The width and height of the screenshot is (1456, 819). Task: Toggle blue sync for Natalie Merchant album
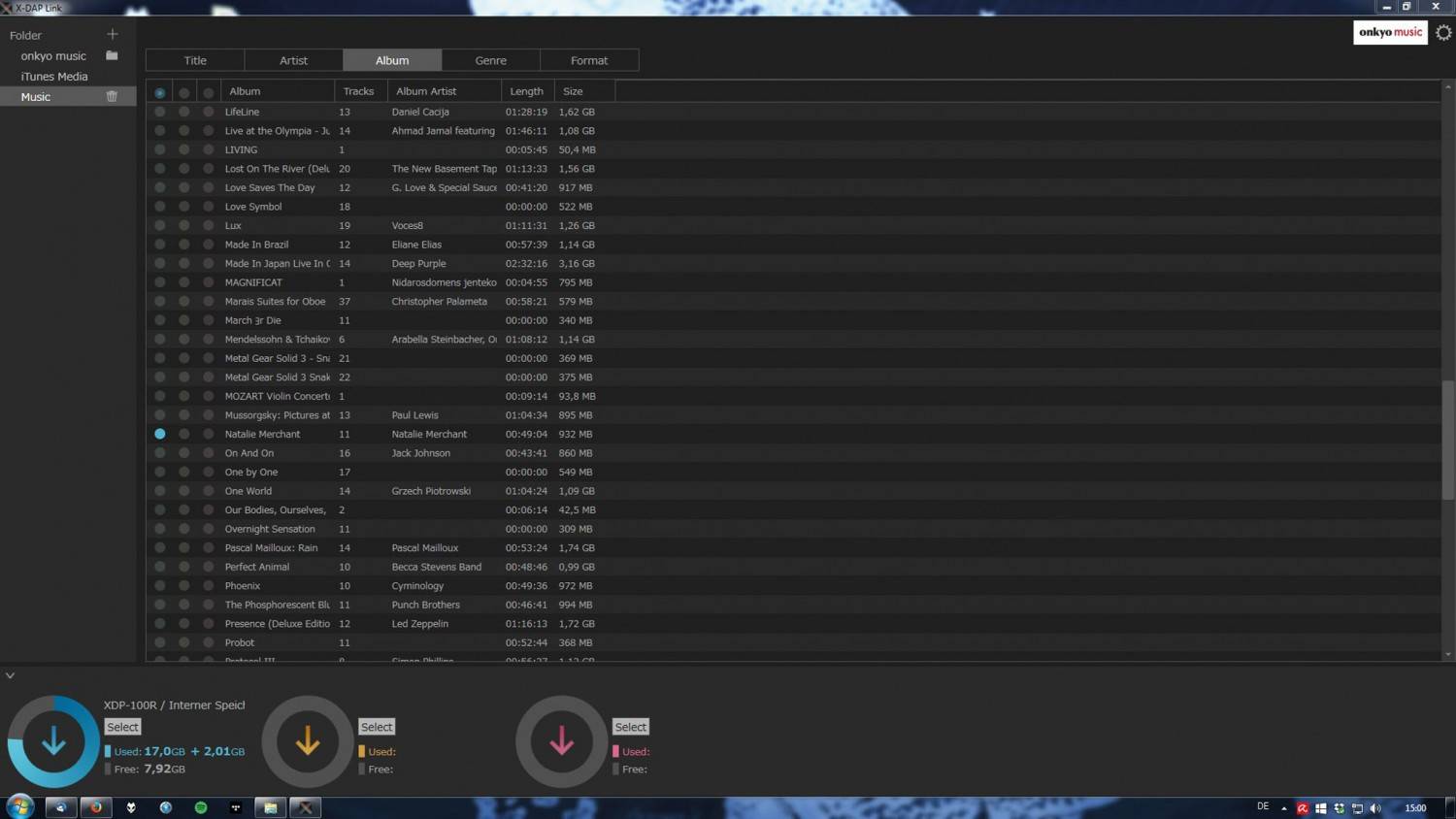coord(160,434)
